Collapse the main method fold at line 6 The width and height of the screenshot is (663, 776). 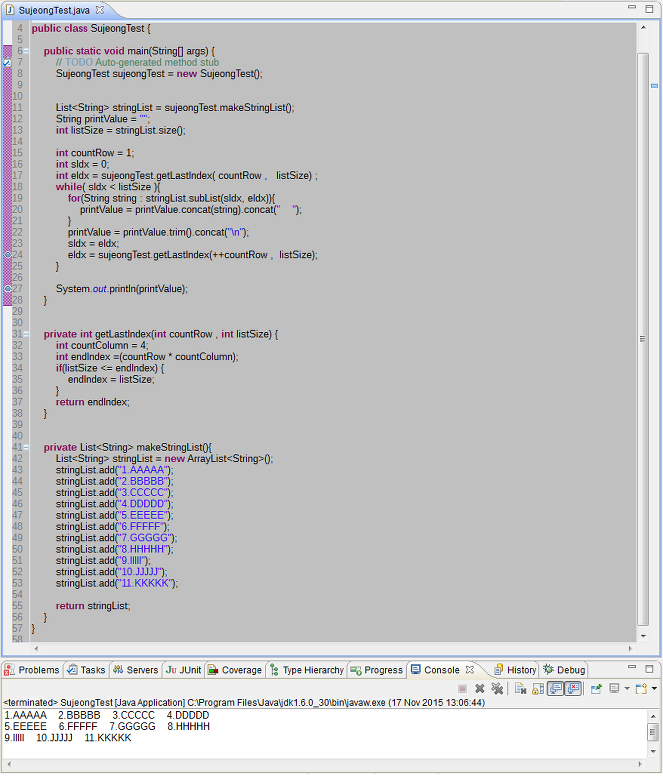(x=26, y=51)
